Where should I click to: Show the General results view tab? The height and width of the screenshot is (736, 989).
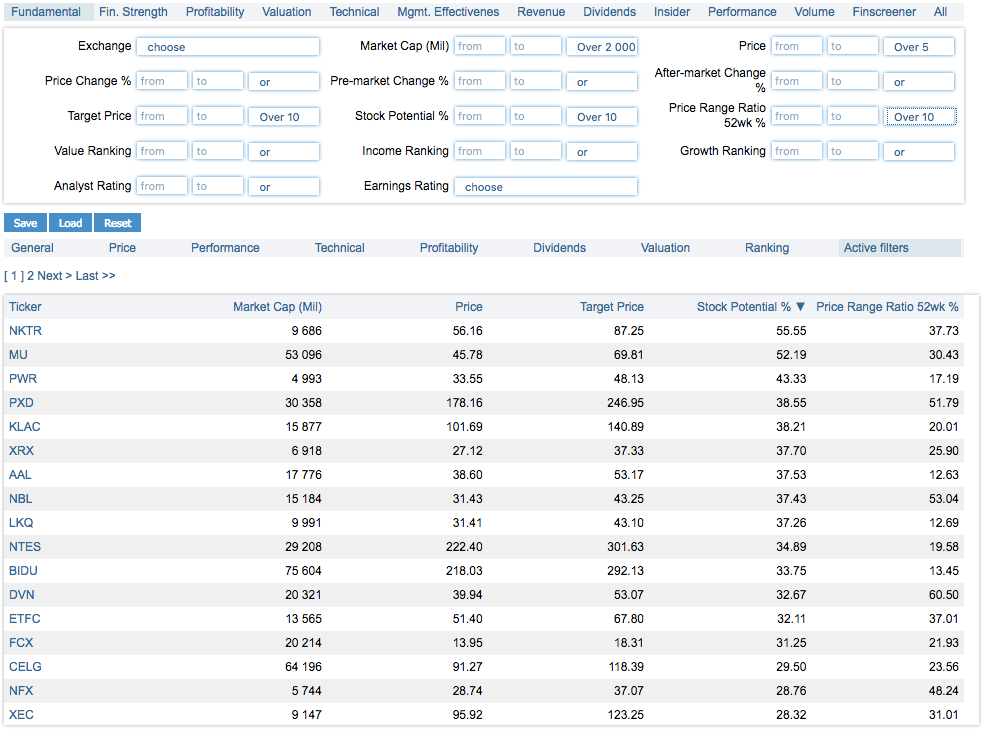point(32,248)
